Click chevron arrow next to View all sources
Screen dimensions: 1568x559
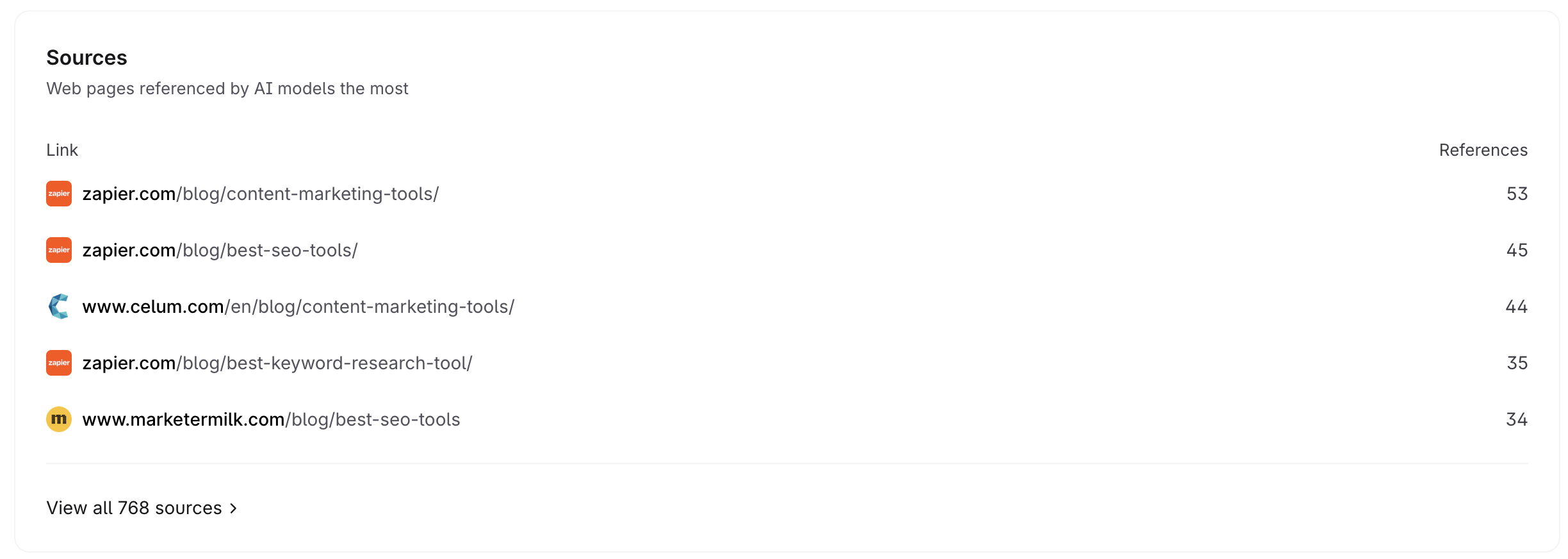[234, 508]
